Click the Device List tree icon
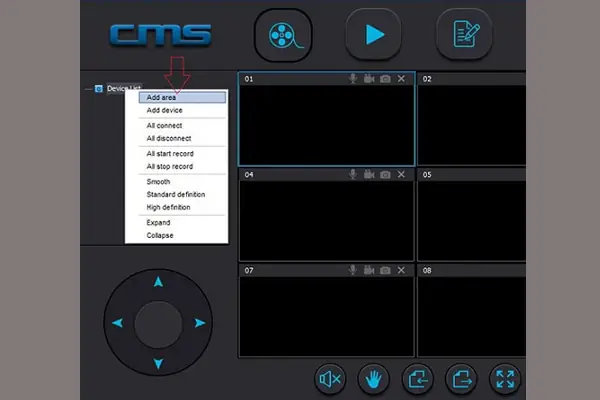This screenshot has width=600, height=400. [x=99, y=89]
